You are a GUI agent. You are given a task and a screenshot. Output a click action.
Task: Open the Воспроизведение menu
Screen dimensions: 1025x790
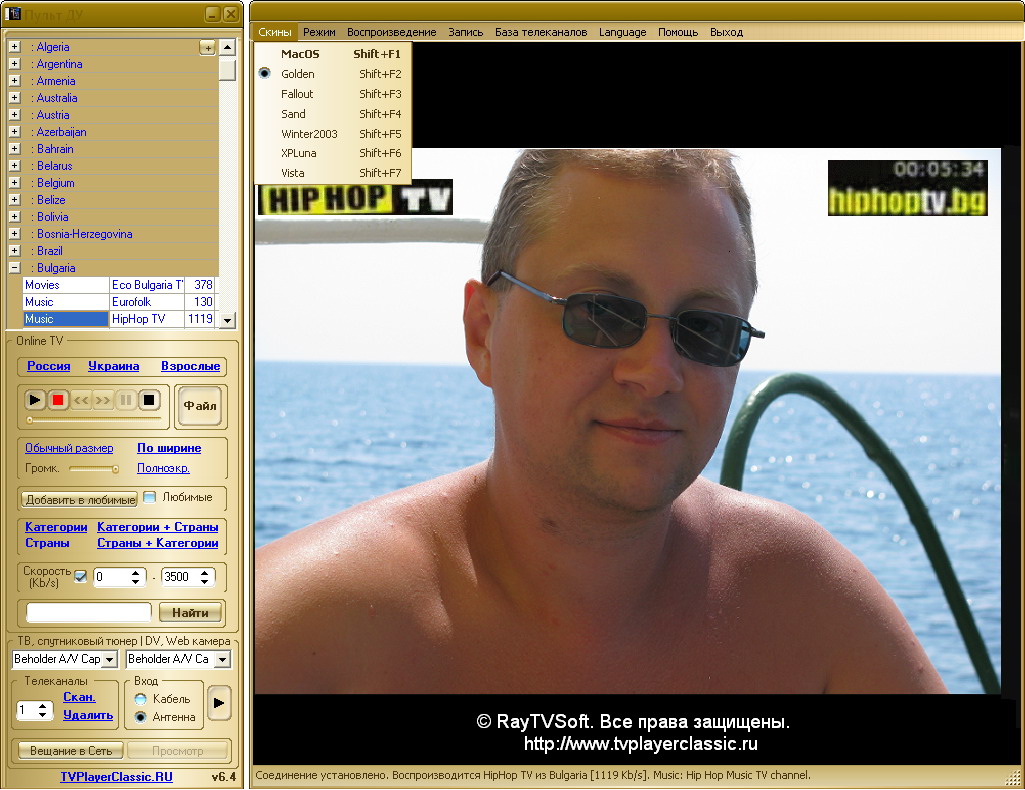391,32
